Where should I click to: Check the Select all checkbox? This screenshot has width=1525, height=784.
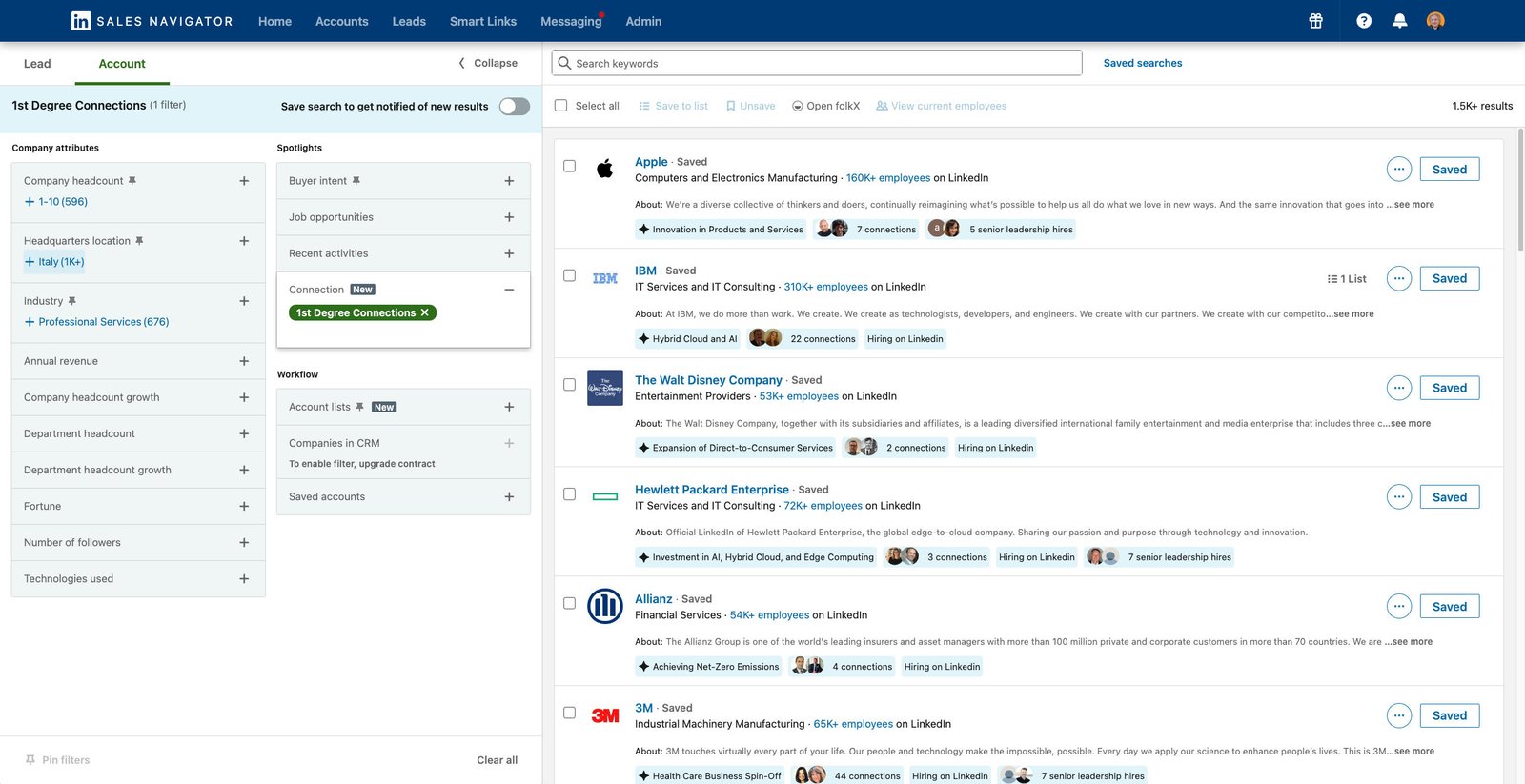pos(560,106)
